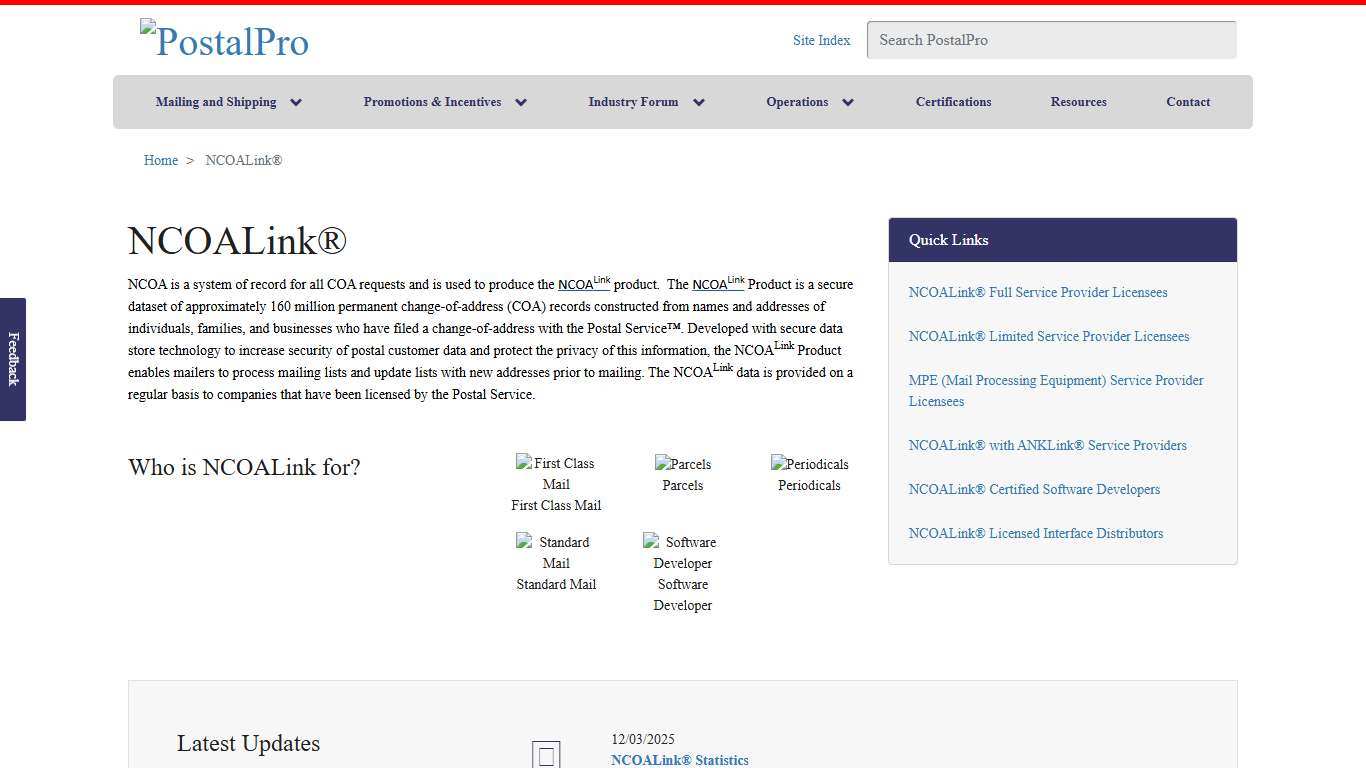Click the Software Developer icon

(682, 552)
